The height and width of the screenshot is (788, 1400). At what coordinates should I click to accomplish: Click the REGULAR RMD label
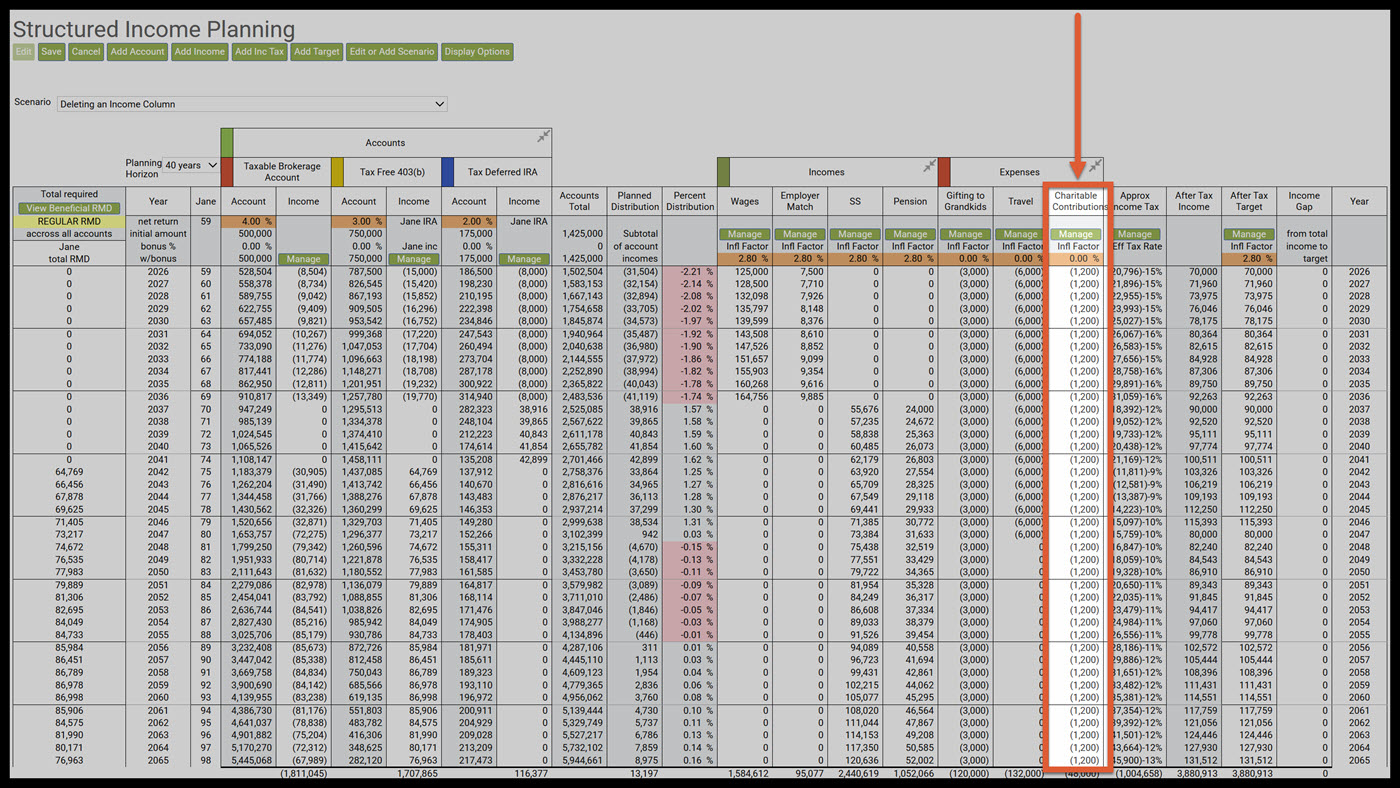(x=69, y=221)
